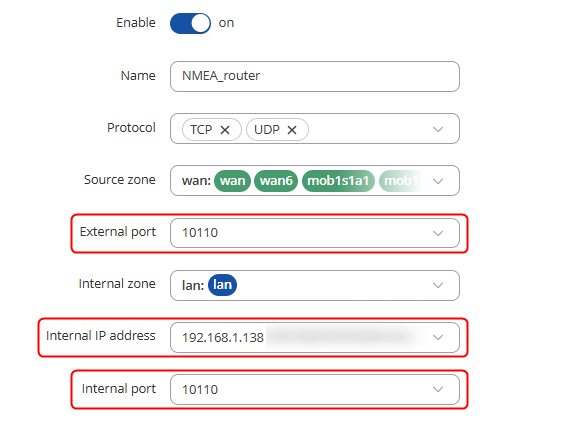Click the blue lan zone badge
570x437 pixels.
[x=222, y=285]
